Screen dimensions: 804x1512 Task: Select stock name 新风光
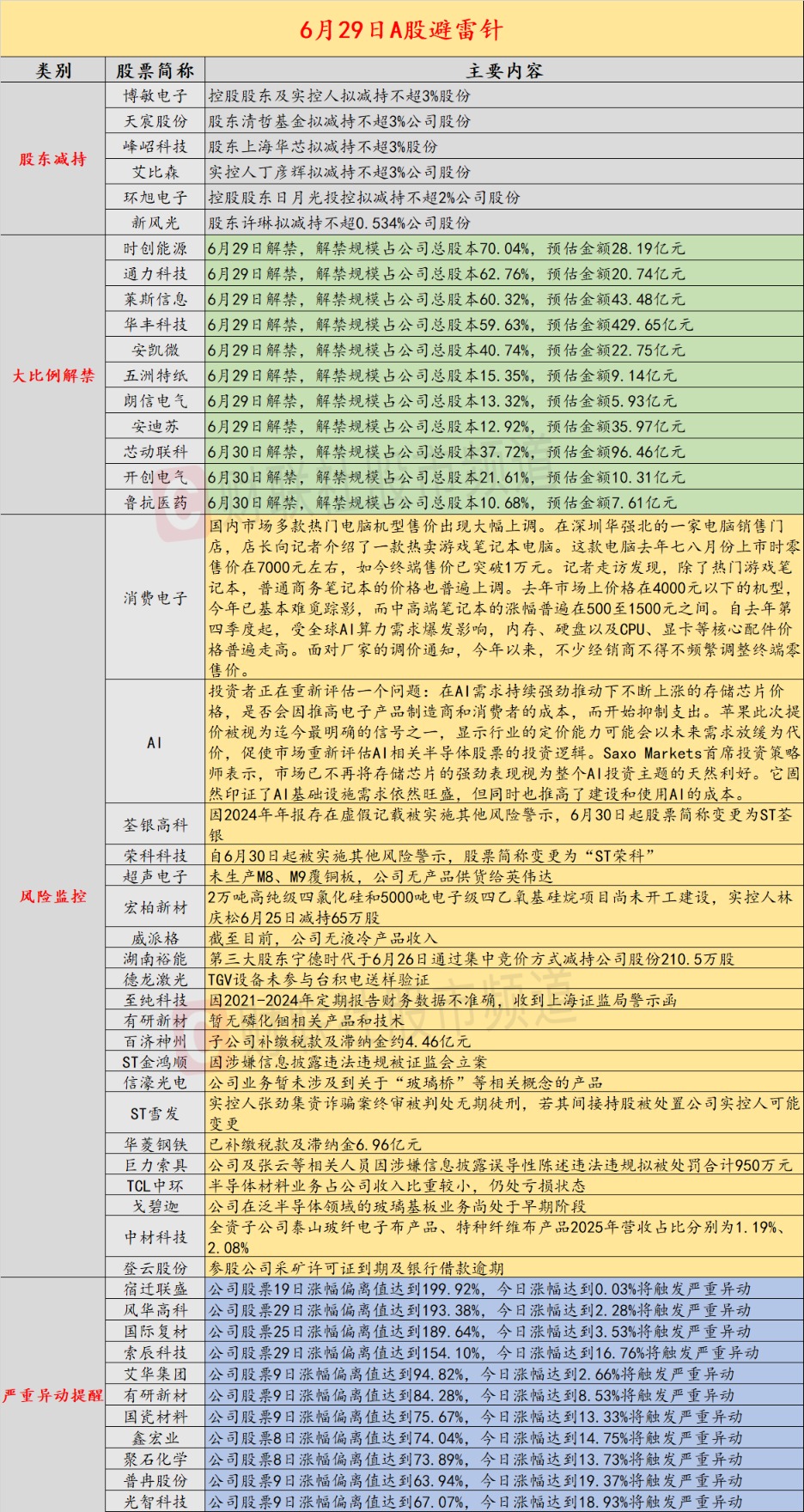[155, 223]
